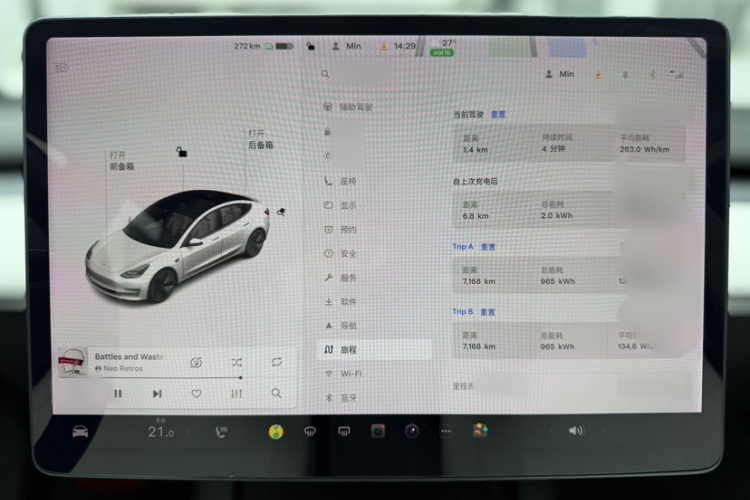
Task: Open the charge port icon beside the car
Action: [x=281, y=211]
